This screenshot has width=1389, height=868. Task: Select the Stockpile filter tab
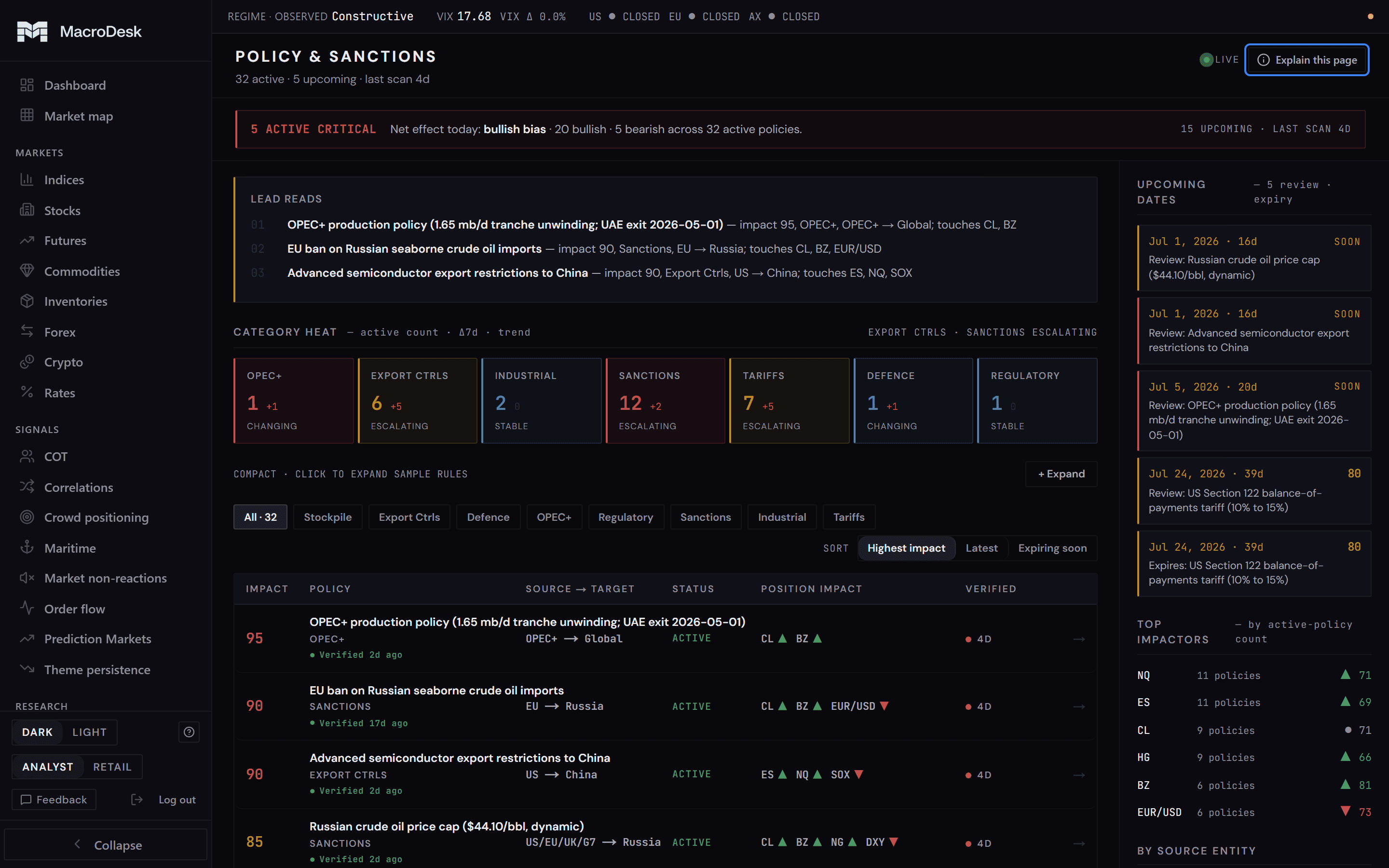[328, 517]
